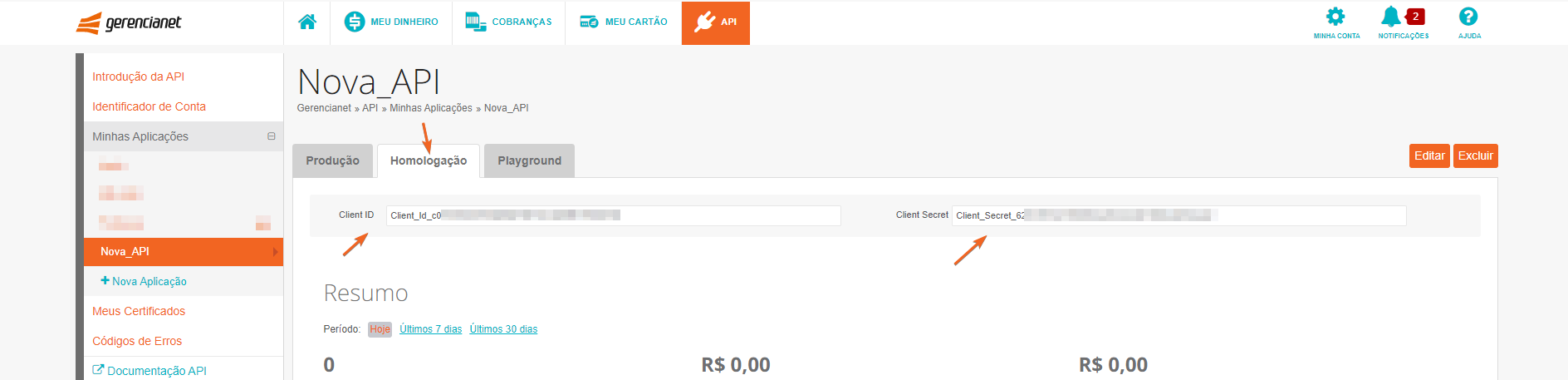1568x380 pixels.
Task: Open Meu Dinheiro dollar icon menu
Action: [x=355, y=22]
